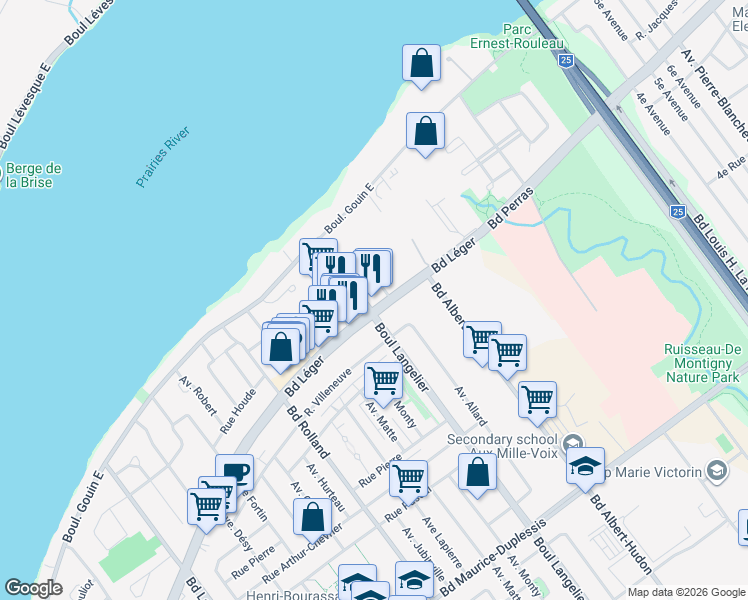748x600 pixels.
Task: Select the Av. Robert street label
Action: 198,395
